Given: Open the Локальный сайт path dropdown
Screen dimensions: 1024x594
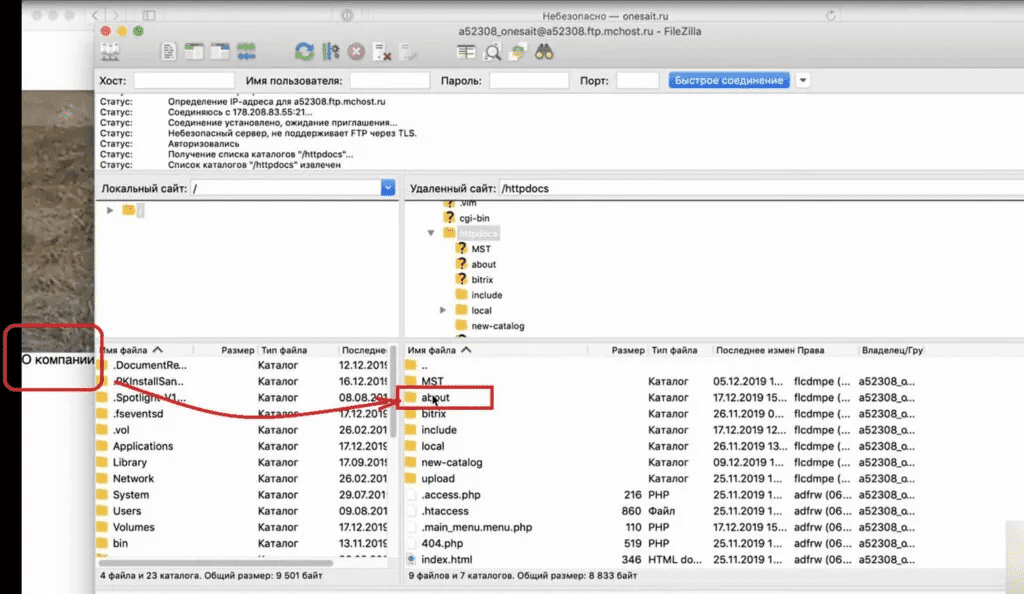Looking at the screenshot, I should [388, 188].
